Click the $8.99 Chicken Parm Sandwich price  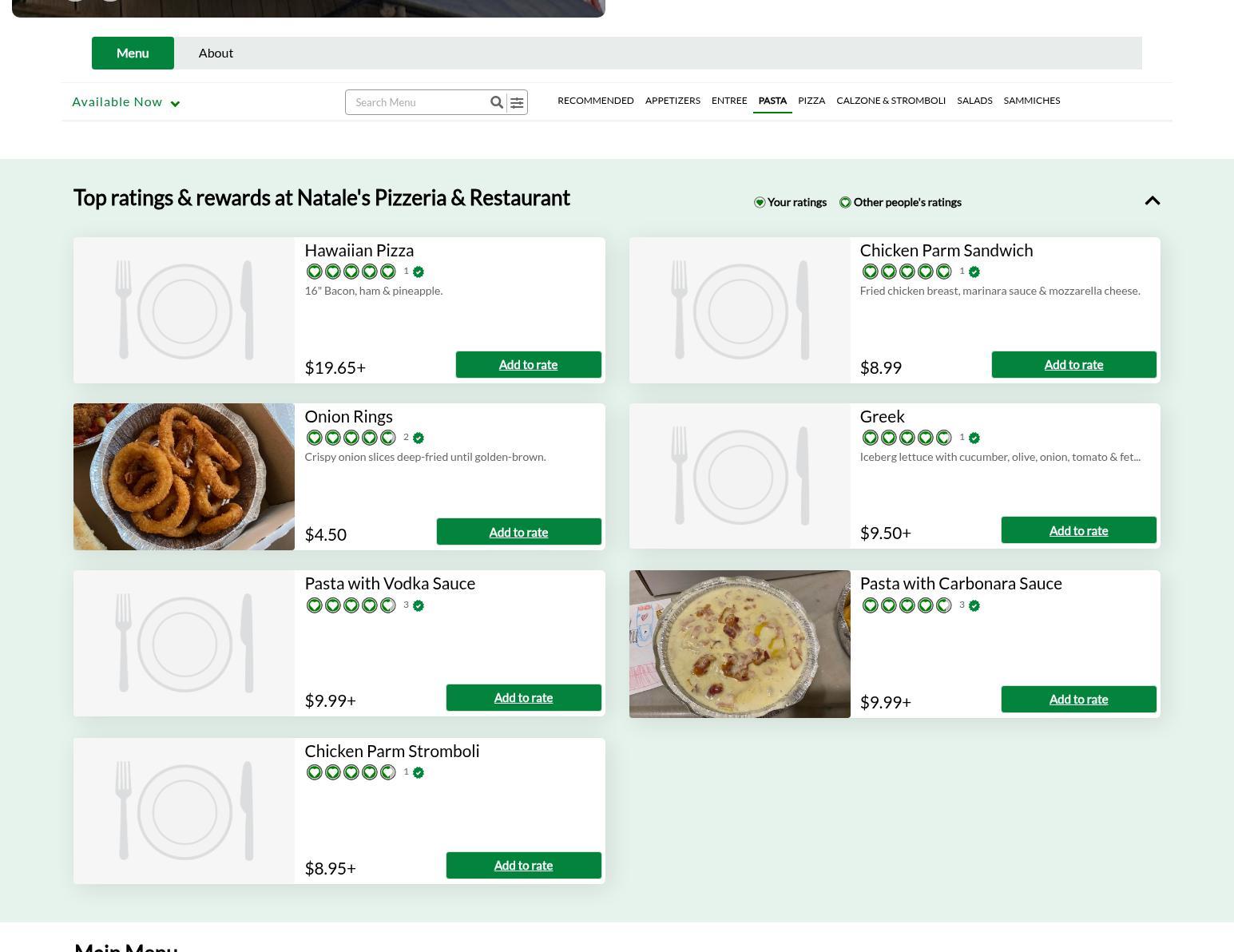881,367
